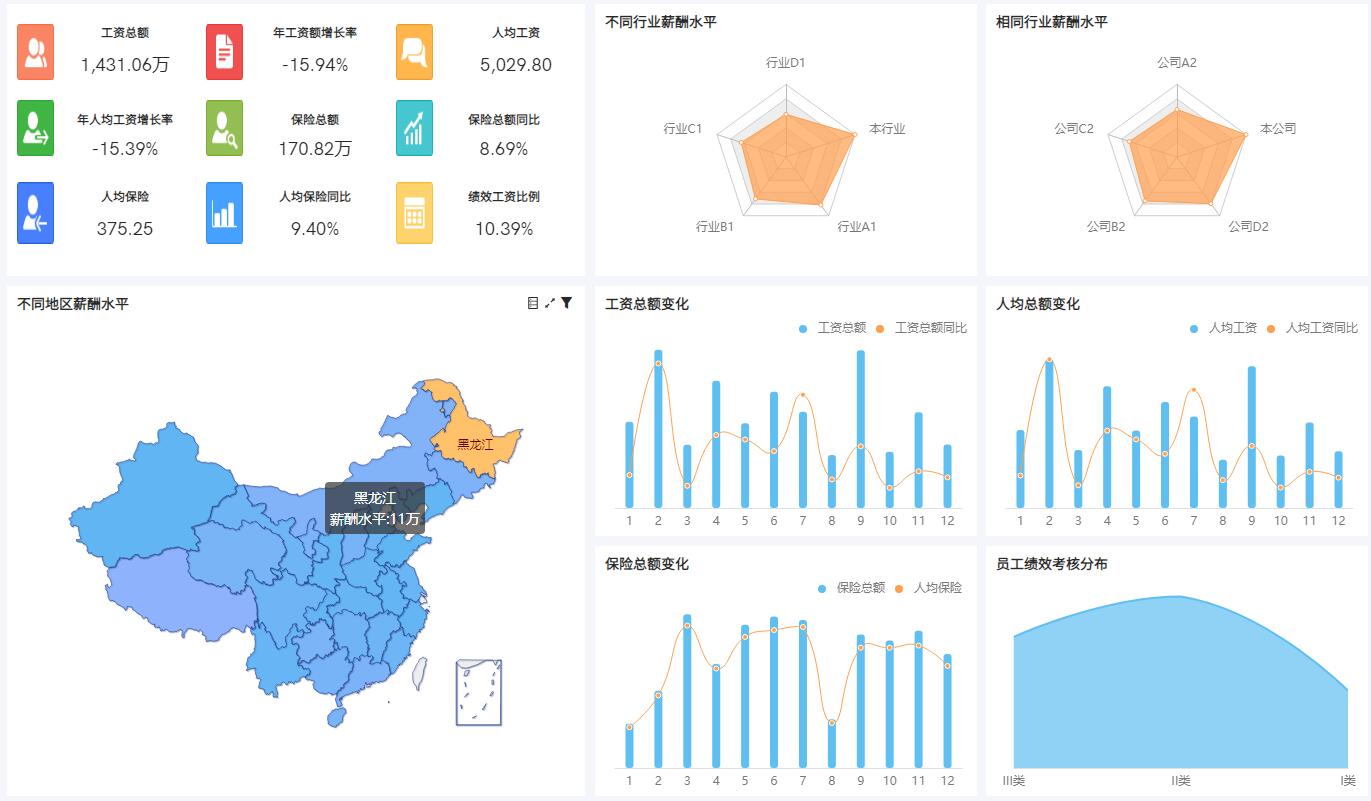Click the fullscreen arrows icon on the map panel
The height and width of the screenshot is (801, 1371).
tap(551, 303)
